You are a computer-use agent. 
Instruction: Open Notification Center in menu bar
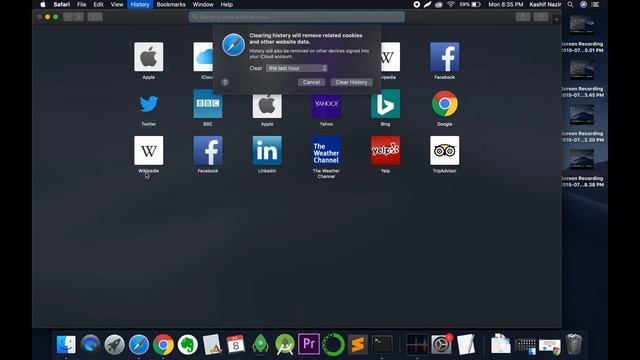pos(596,4)
